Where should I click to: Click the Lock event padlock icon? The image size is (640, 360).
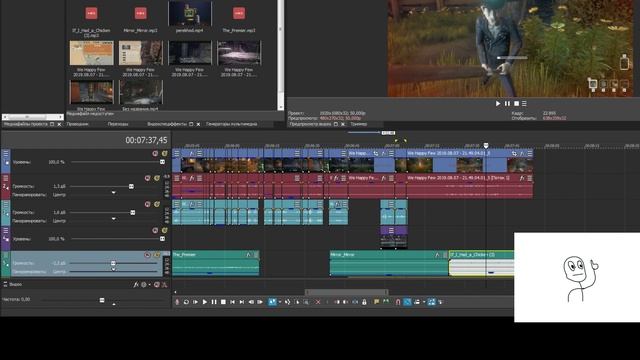click(364, 302)
